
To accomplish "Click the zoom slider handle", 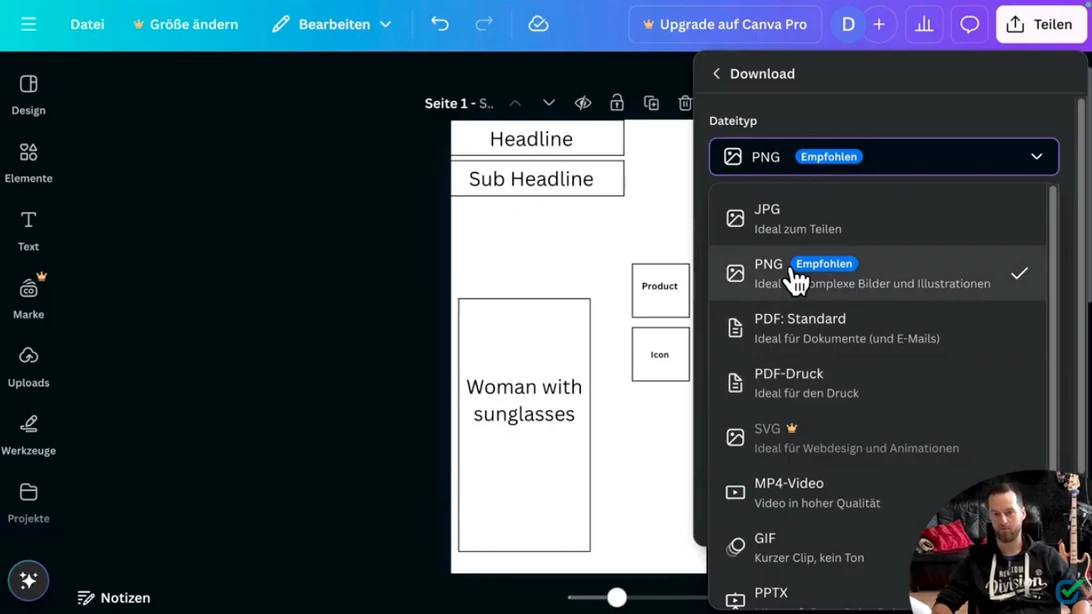I will [x=617, y=597].
